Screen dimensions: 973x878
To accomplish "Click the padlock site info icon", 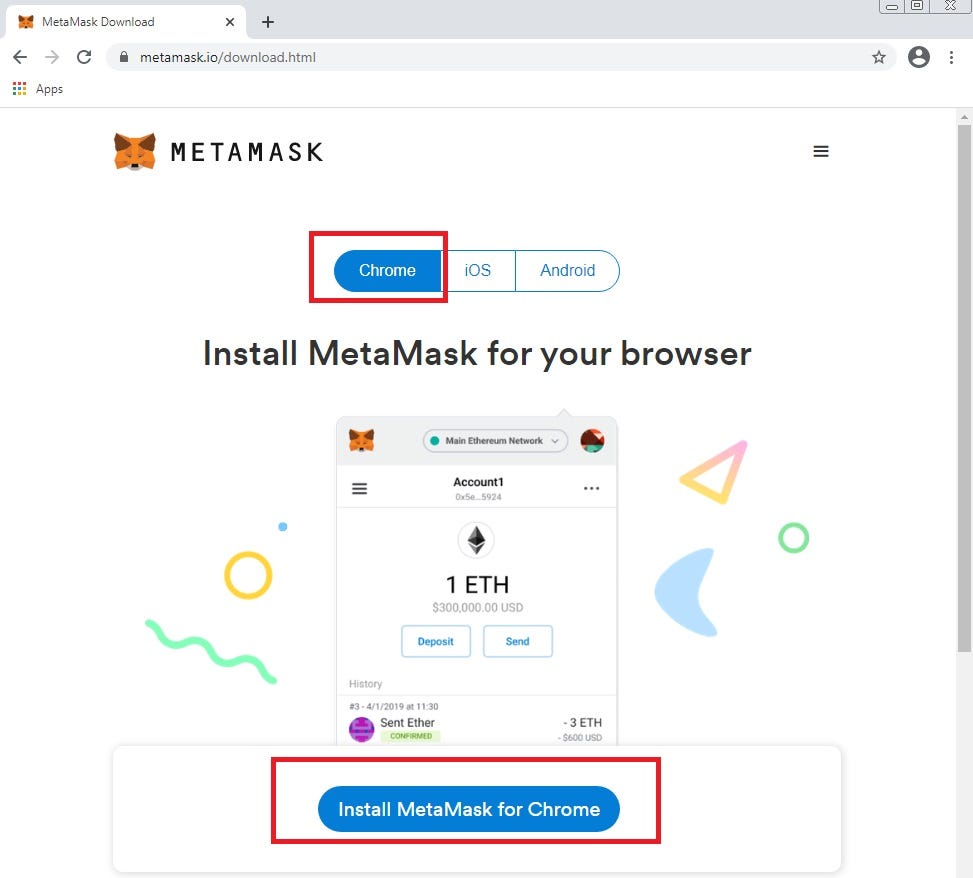I will pos(123,57).
